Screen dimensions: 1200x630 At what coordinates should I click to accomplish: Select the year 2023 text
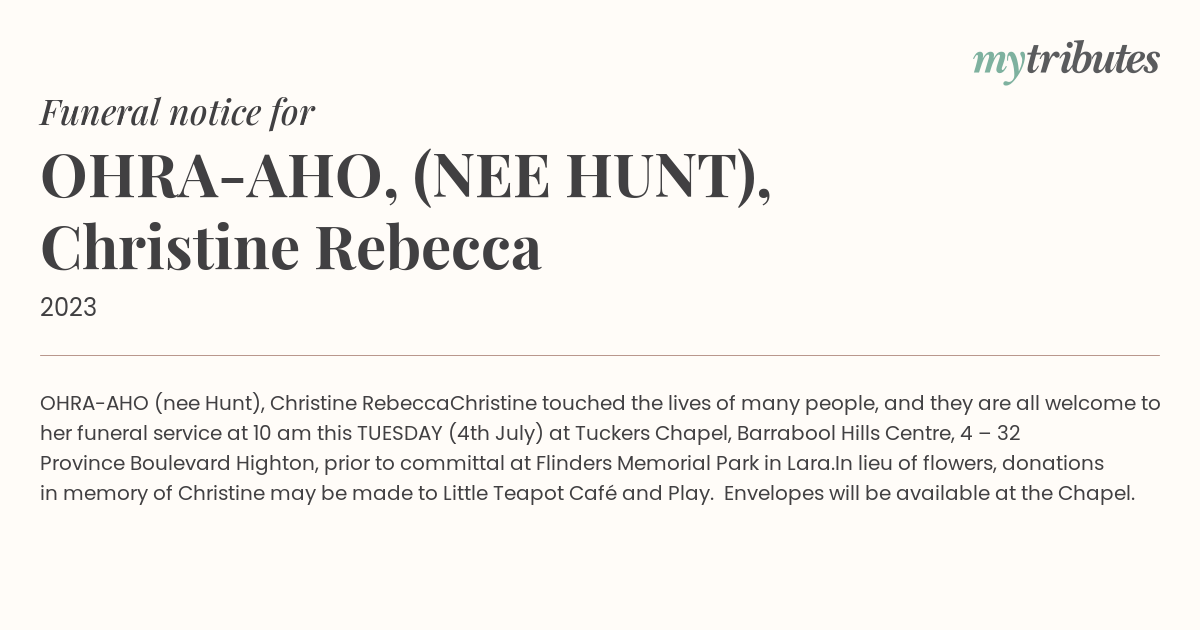(68, 308)
